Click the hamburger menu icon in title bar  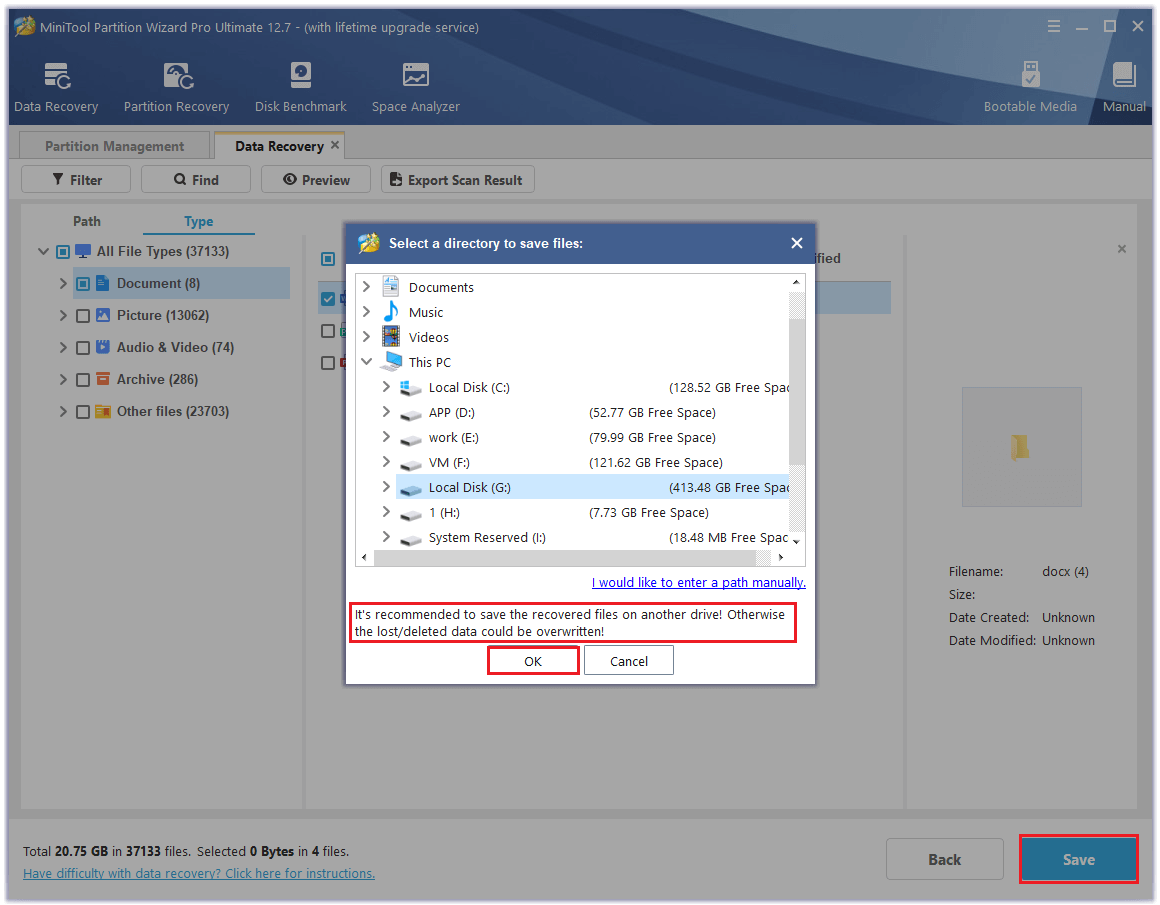click(x=1053, y=27)
